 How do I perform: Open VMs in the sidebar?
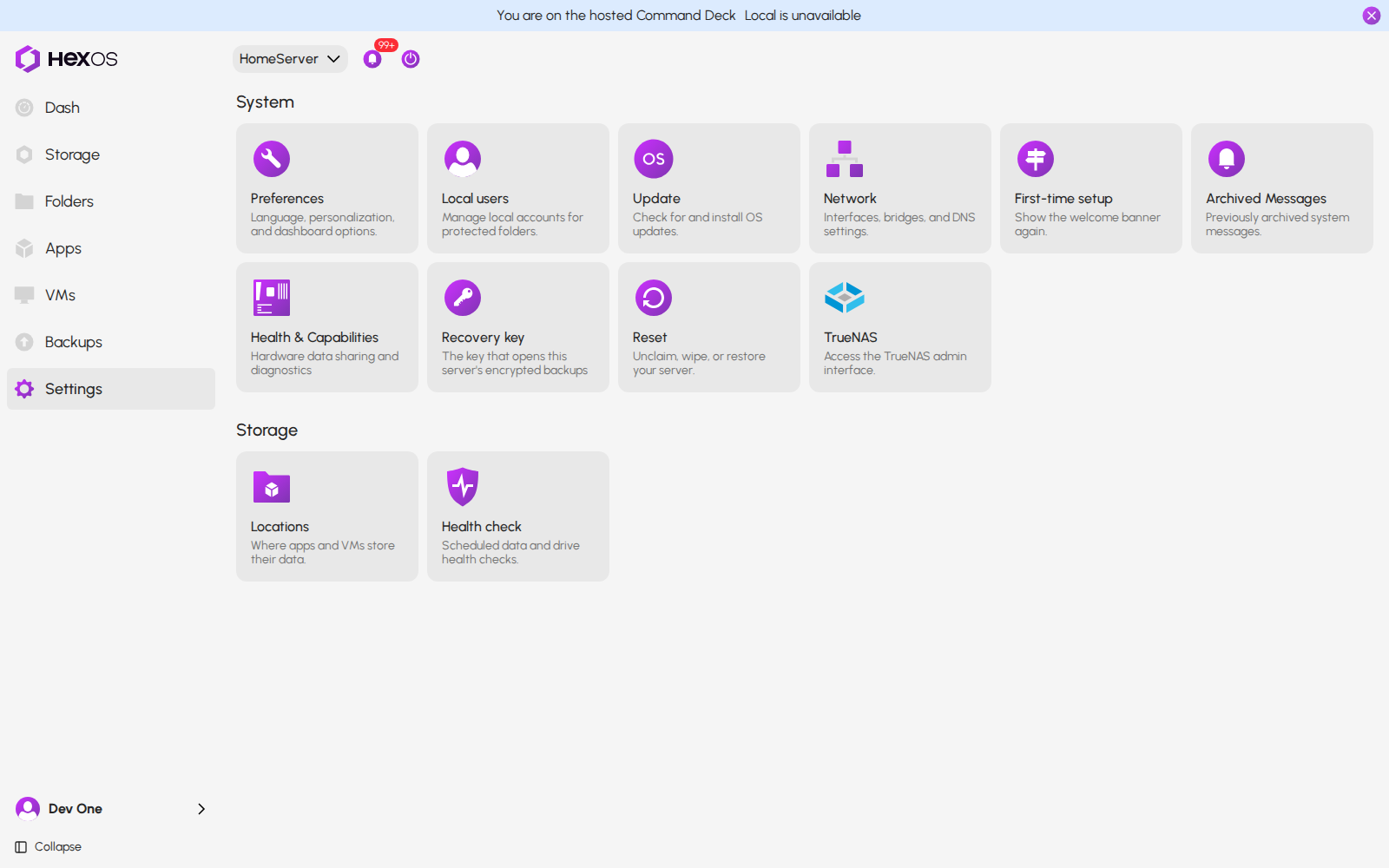111,295
